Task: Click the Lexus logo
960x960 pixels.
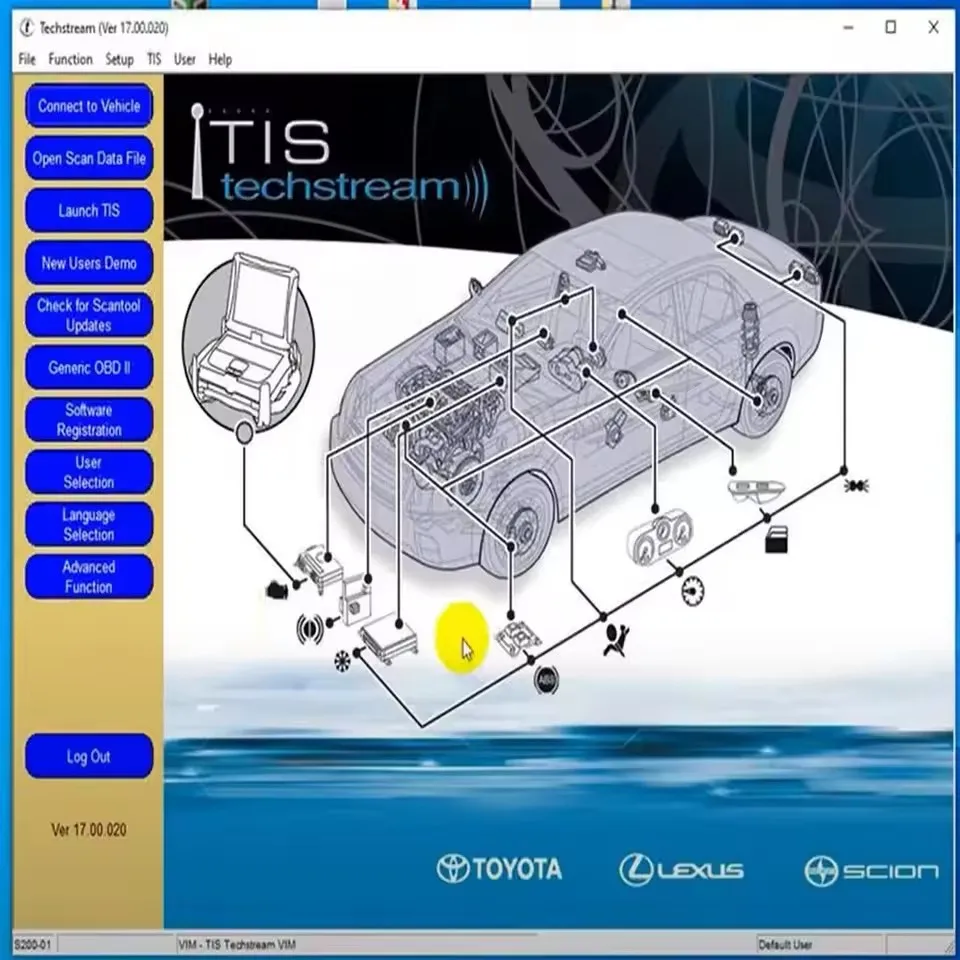Action: click(x=683, y=869)
